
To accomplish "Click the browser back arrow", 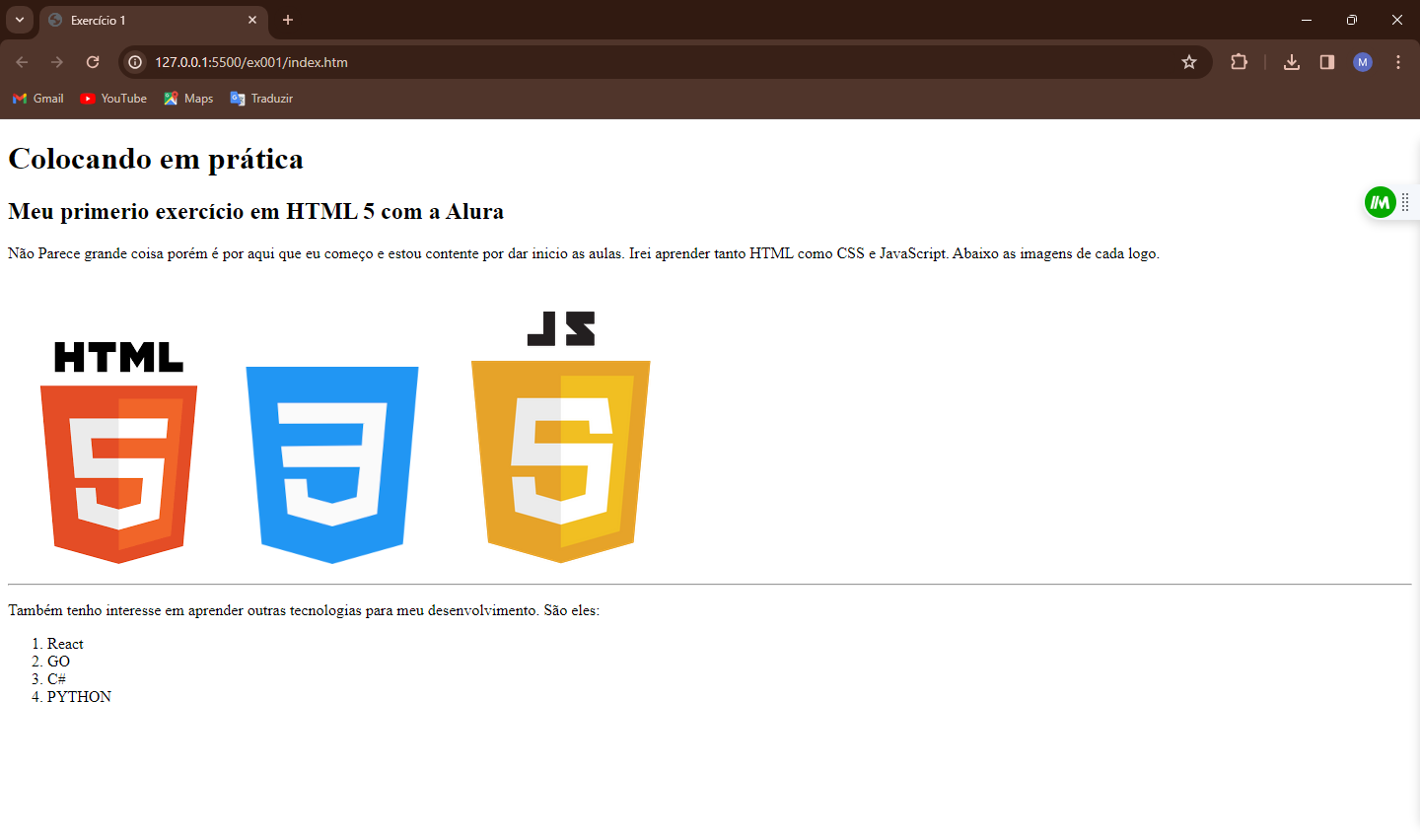I will 22,62.
